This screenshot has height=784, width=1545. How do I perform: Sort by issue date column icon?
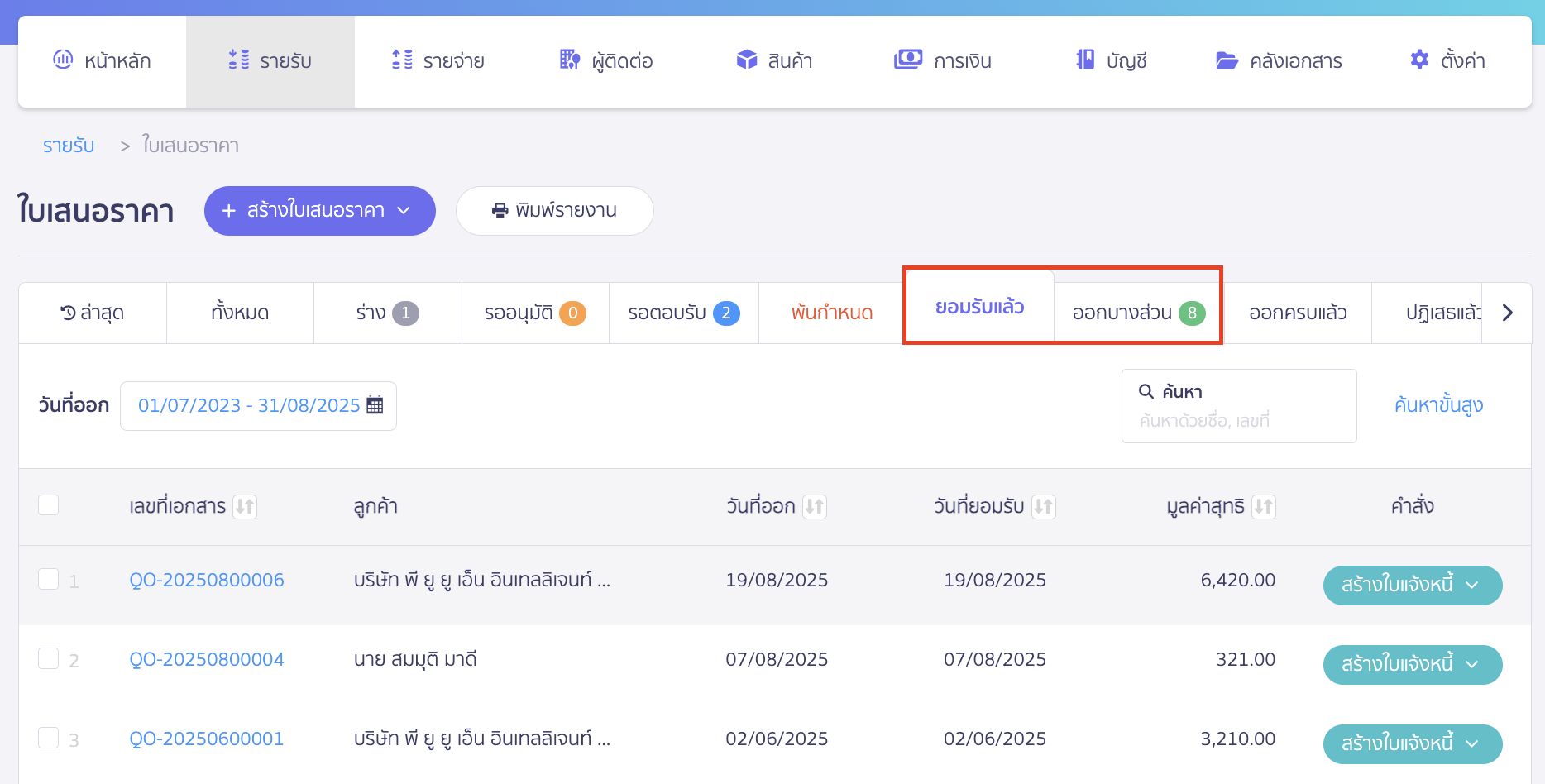point(815,506)
